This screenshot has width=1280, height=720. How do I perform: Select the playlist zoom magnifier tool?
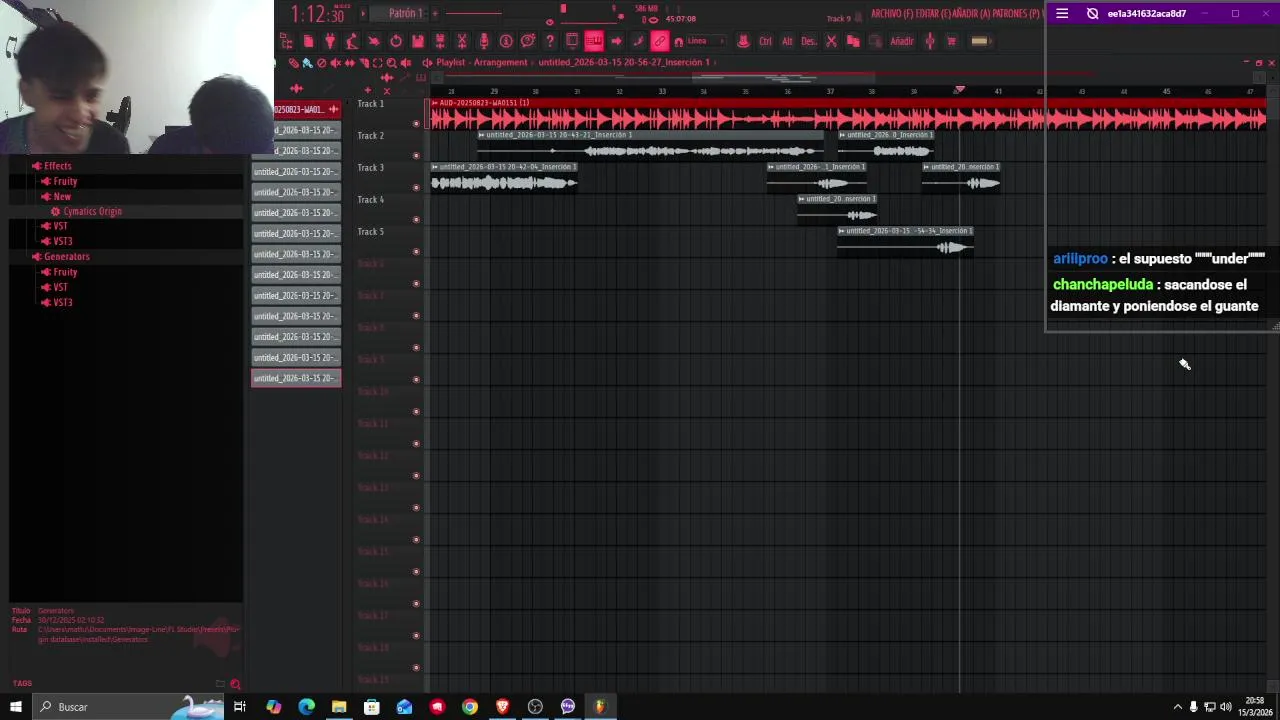(x=391, y=63)
